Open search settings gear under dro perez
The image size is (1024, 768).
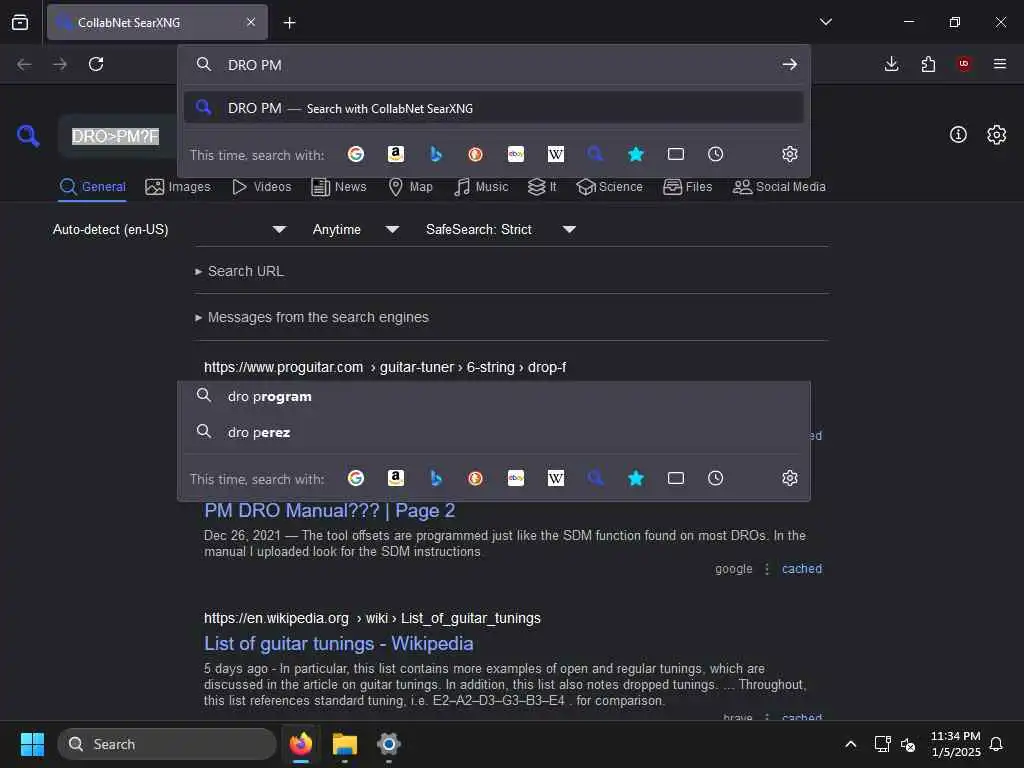pyautogui.click(x=790, y=478)
